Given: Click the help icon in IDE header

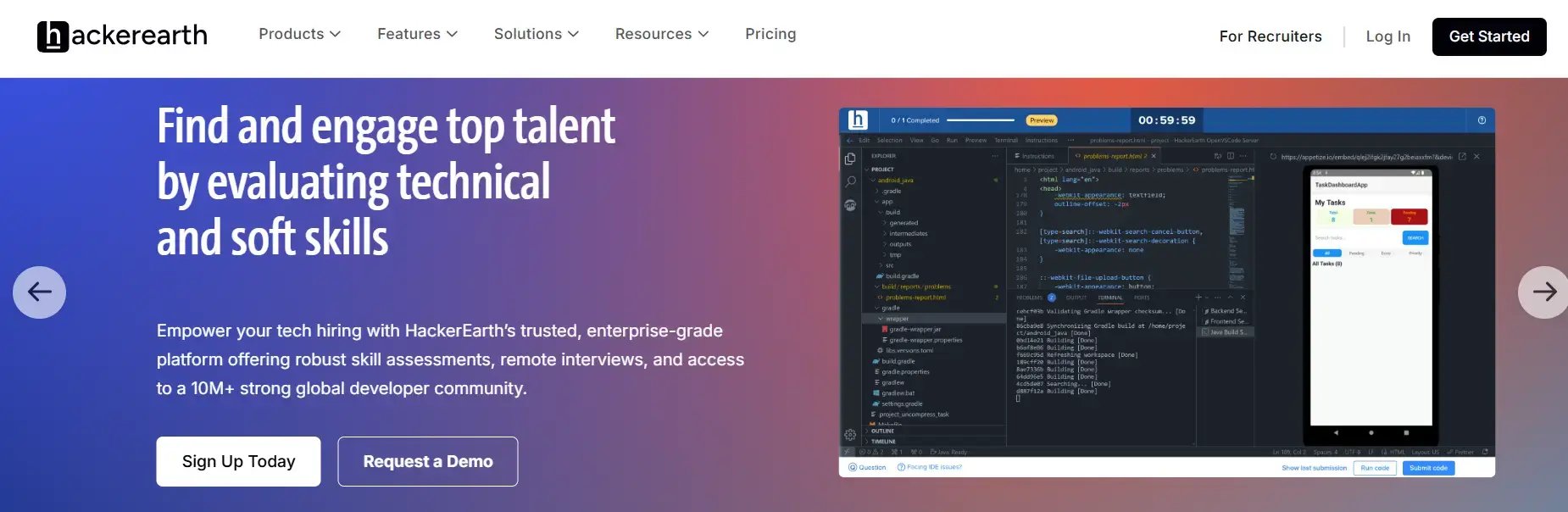Looking at the screenshot, I should (x=1482, y=120).
